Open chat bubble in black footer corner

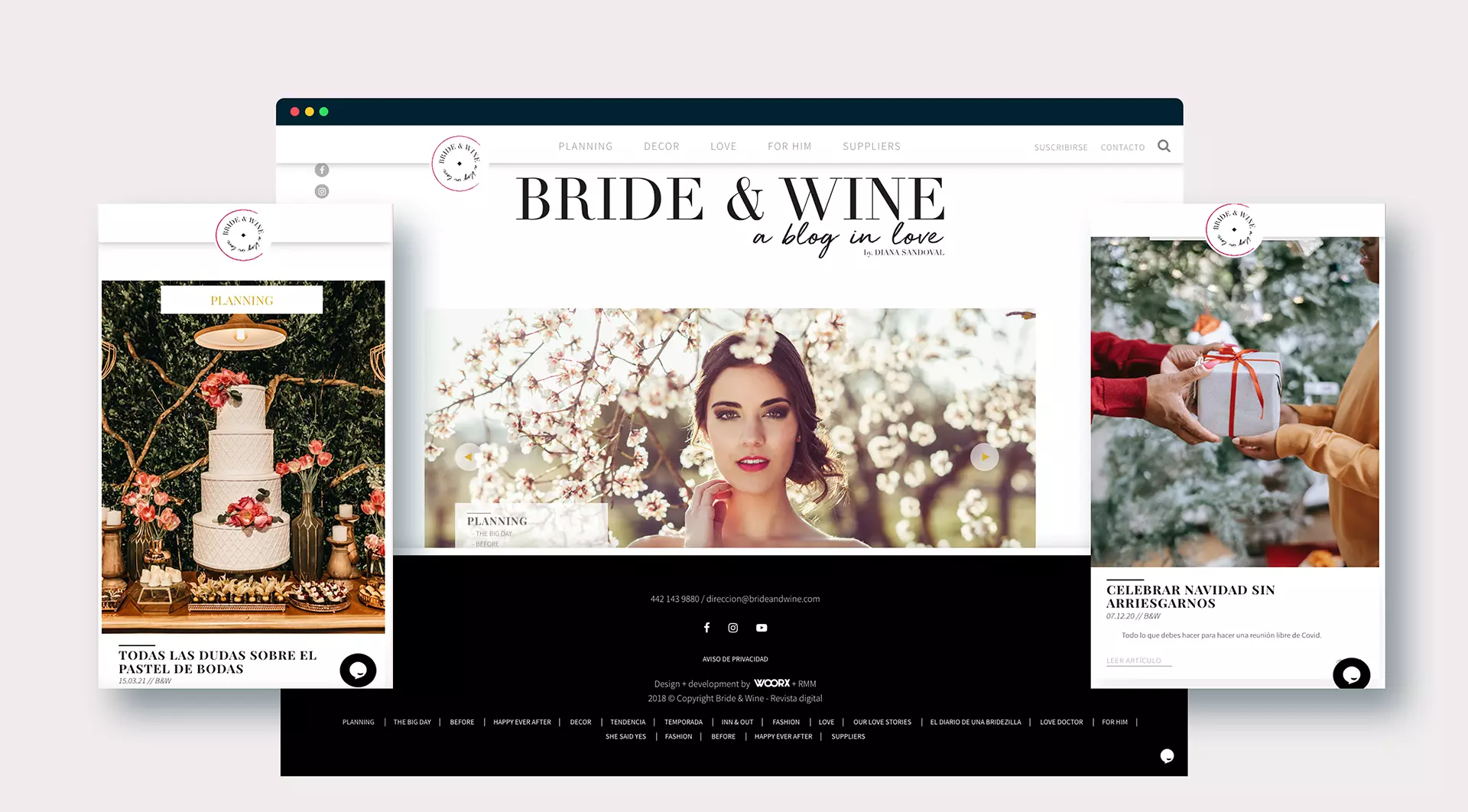[x=1167, y=756]
